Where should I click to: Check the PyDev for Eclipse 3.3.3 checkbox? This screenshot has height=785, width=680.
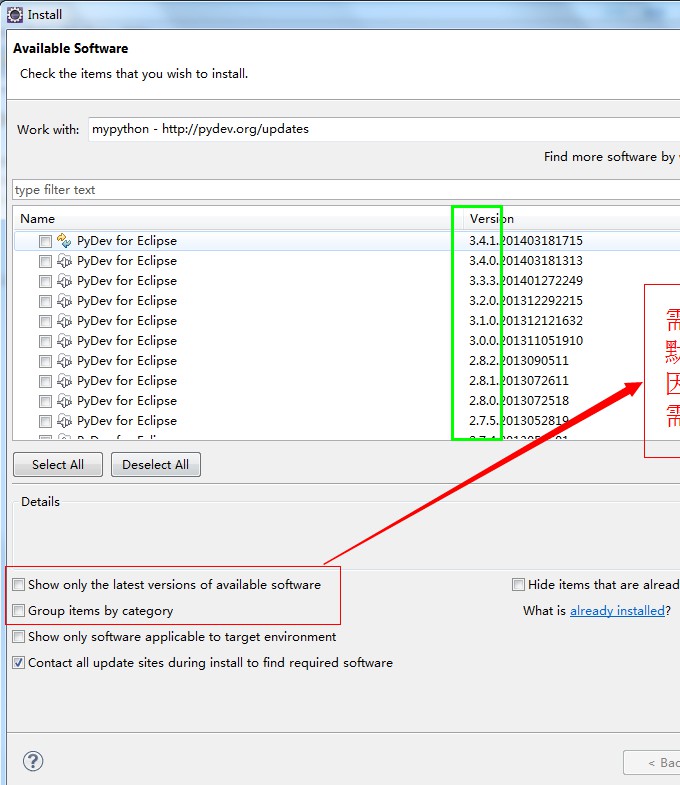pos(45,281)
